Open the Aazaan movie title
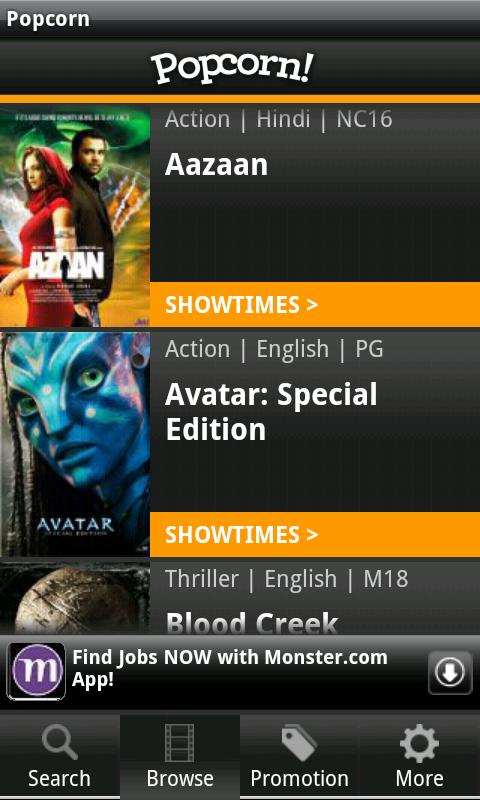 [216, 165]
